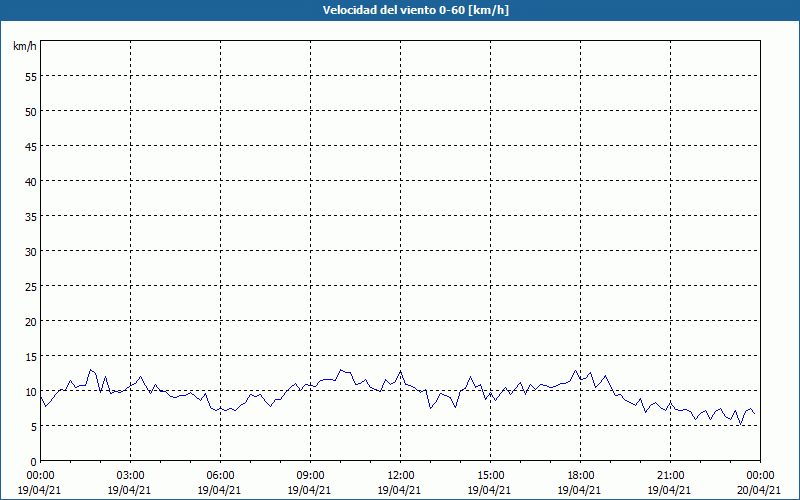Click the 15 value on y-axis
This screenshot has height=500, width=800.
(x=31, y=356)
